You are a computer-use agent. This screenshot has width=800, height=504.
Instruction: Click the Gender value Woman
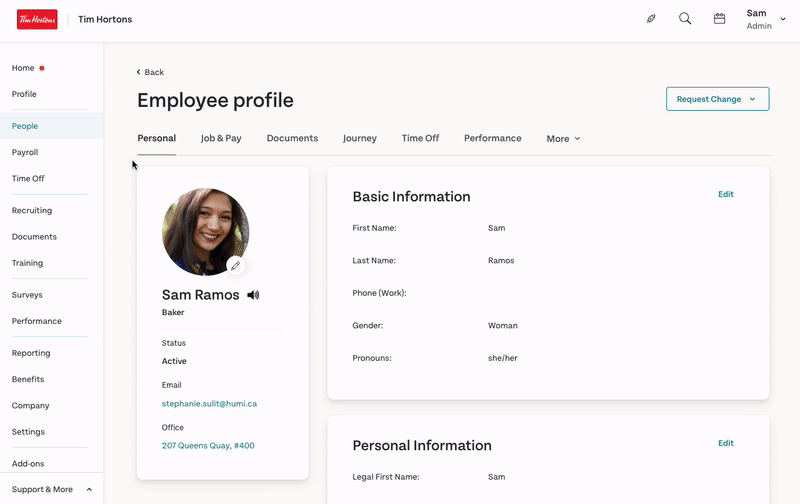(503, 325)
